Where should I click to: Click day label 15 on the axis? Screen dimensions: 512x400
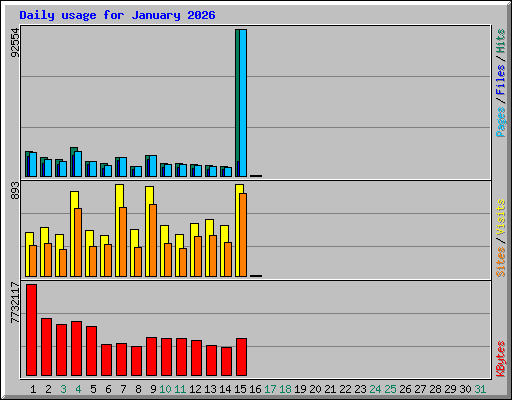click(240, 389)
